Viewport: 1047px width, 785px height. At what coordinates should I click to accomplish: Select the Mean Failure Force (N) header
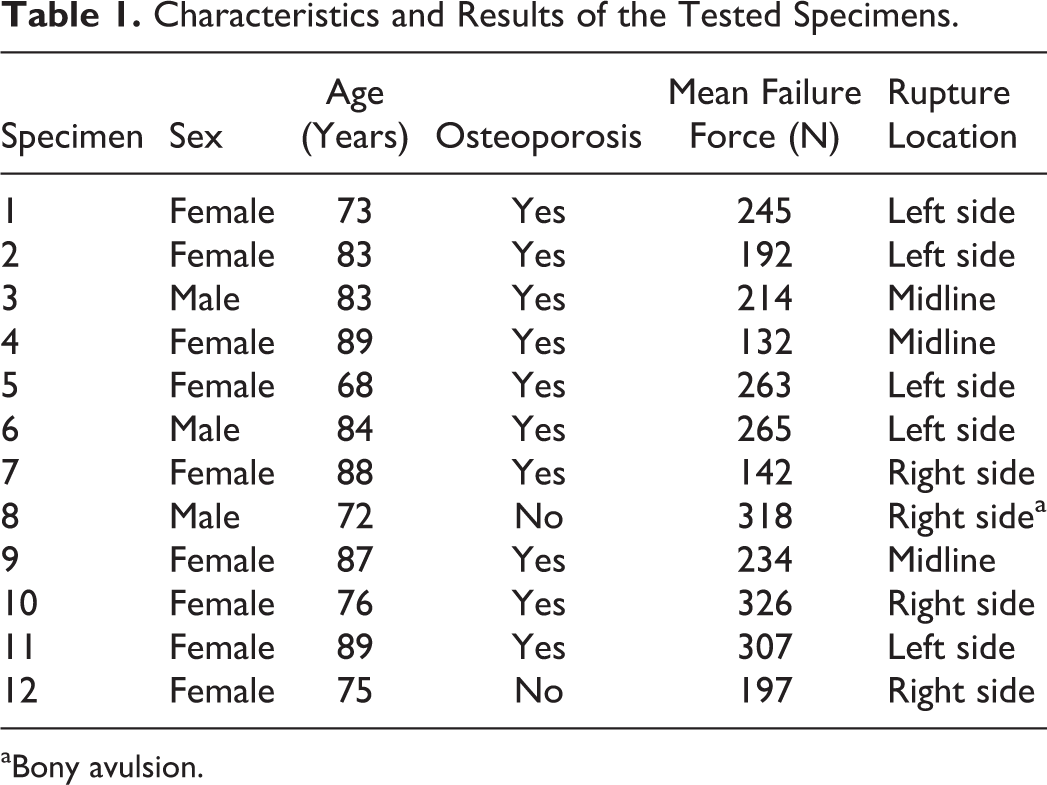765,115
